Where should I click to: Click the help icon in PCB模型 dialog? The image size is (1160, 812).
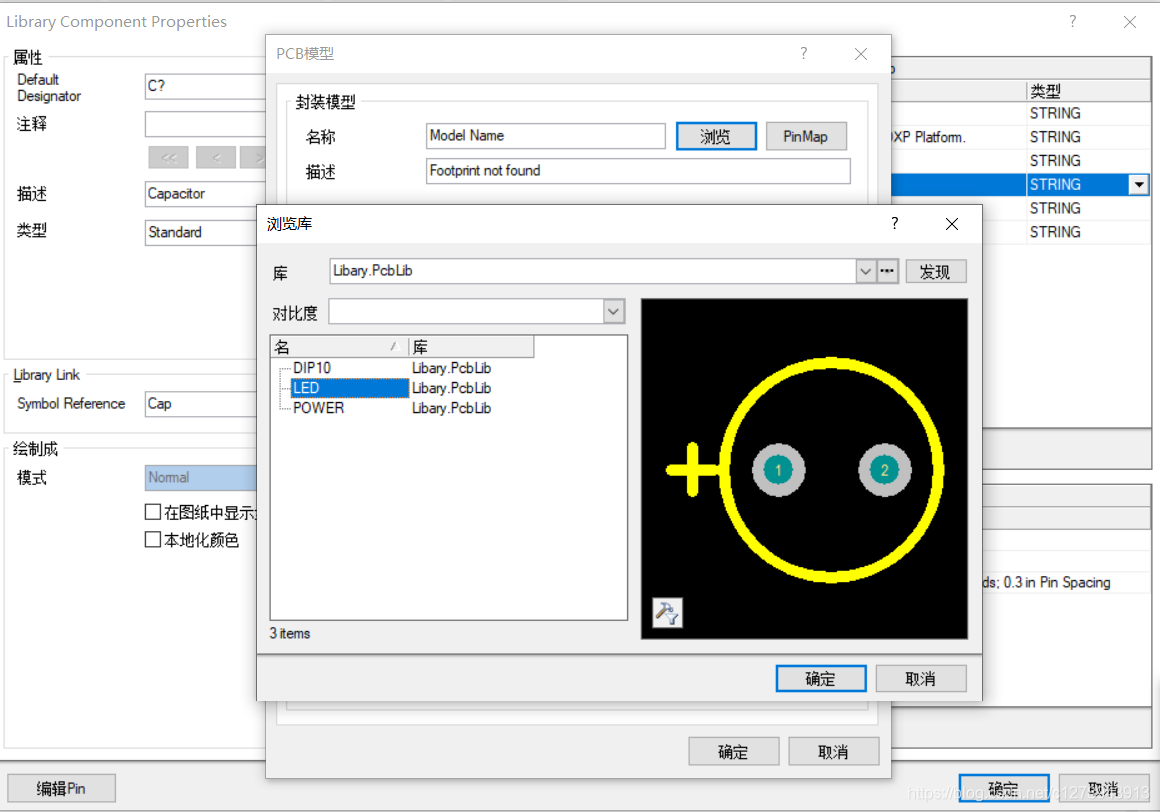(x=804, y=54)
